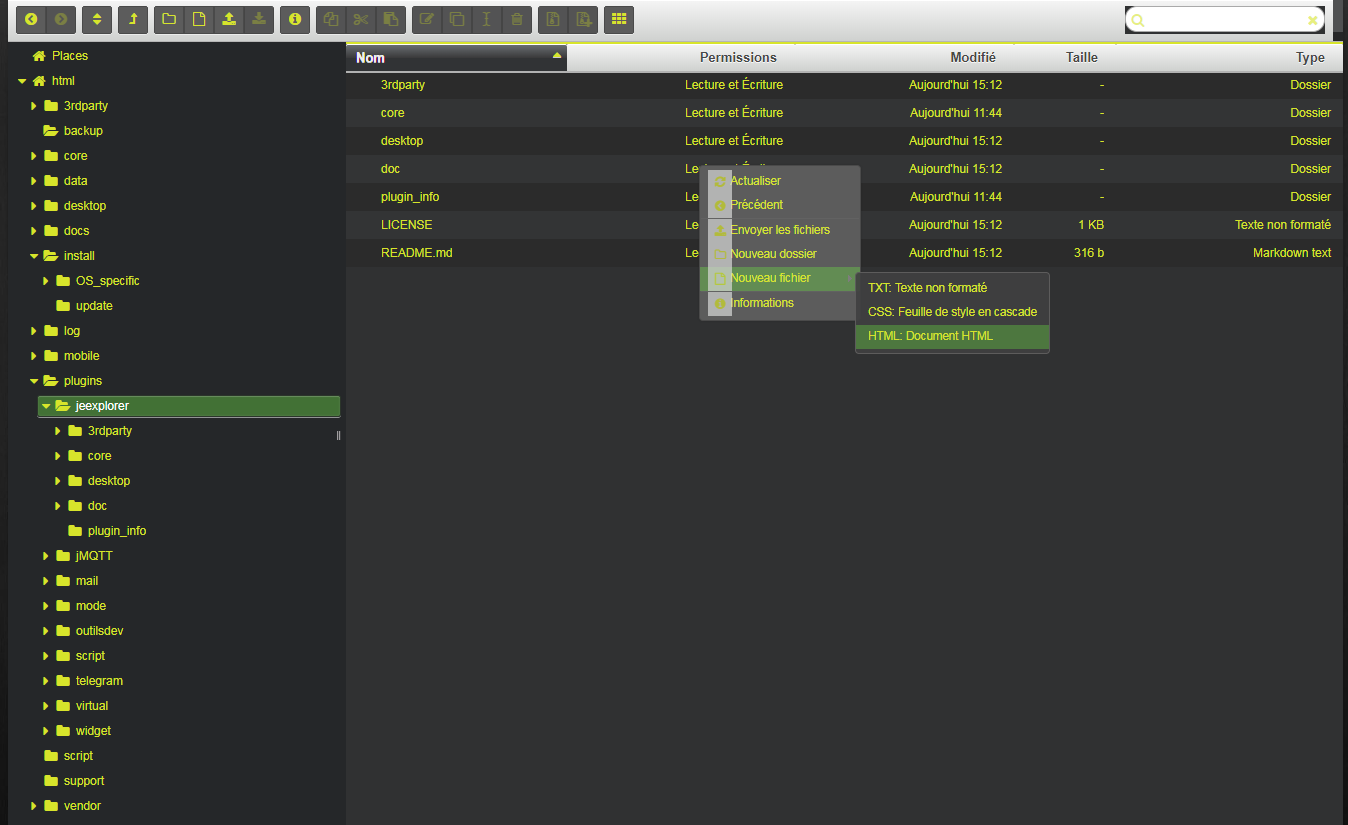Screen dimensions: 1348x825
Task: Sort by the Taille column header
Action: [x=1065, y=58]
